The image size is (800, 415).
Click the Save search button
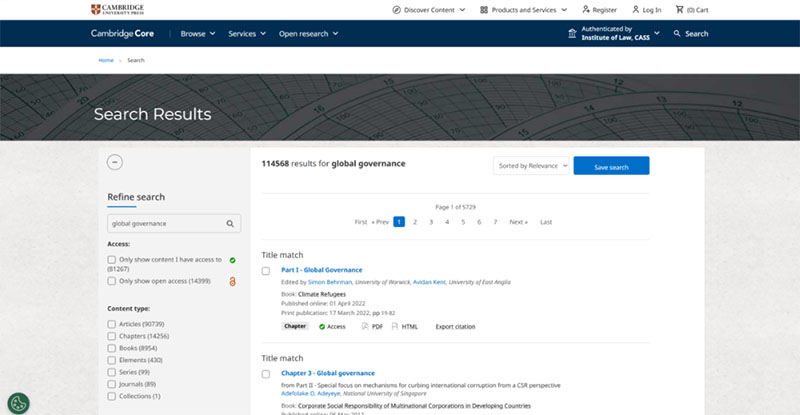tap(611, 166)
